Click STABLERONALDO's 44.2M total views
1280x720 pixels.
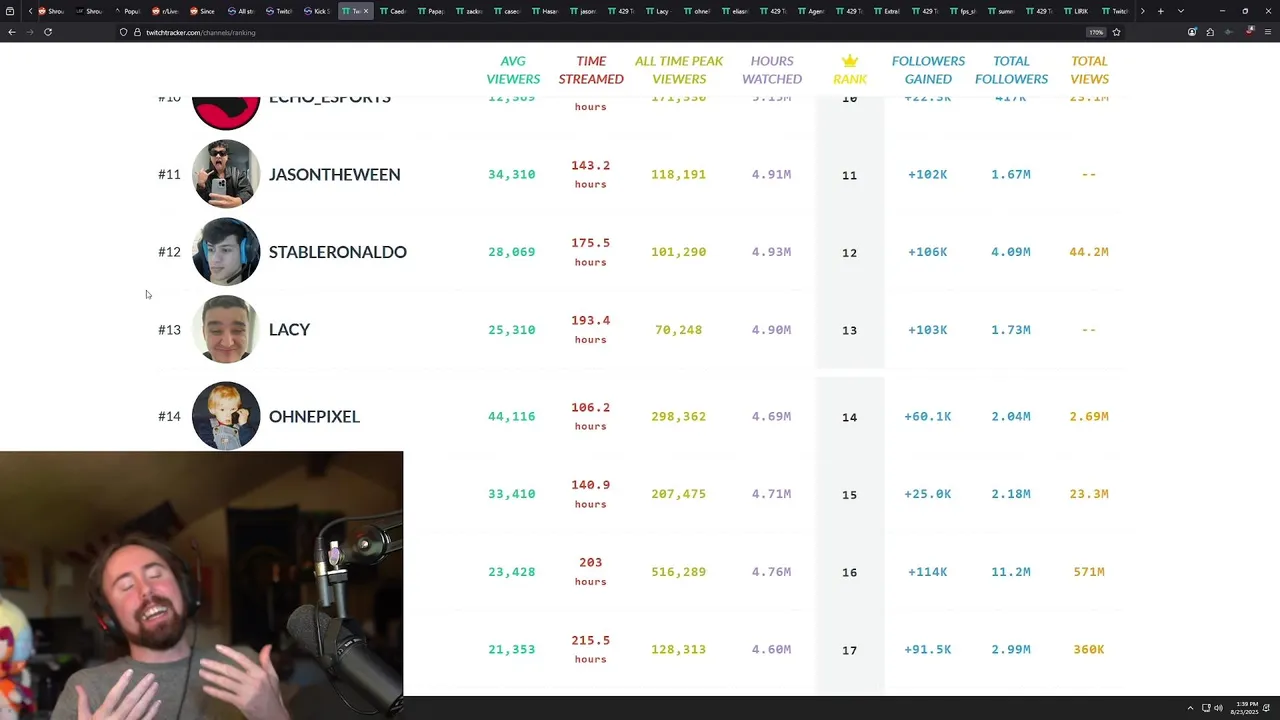(x=1089, y=252)
